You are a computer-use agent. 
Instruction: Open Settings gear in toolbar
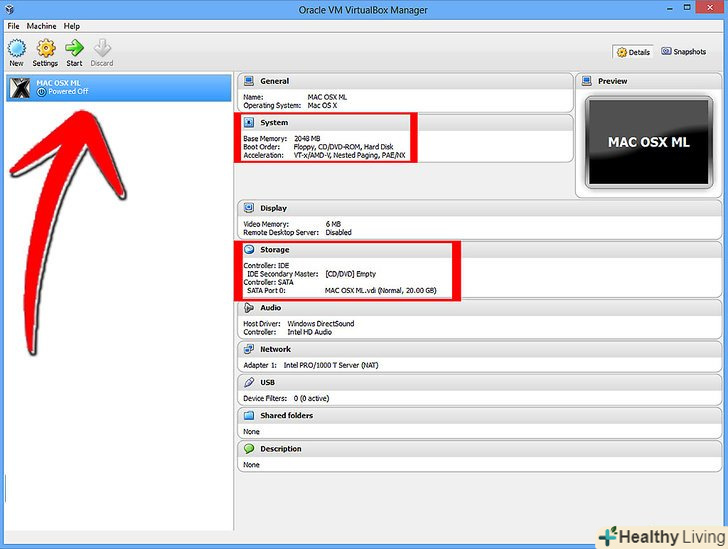click(46, 48)
